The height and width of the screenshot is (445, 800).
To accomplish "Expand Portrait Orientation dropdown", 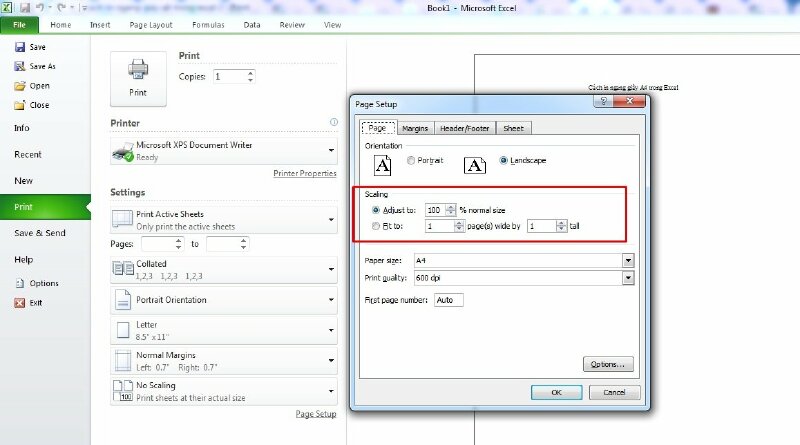I will (x=331, y=300).
